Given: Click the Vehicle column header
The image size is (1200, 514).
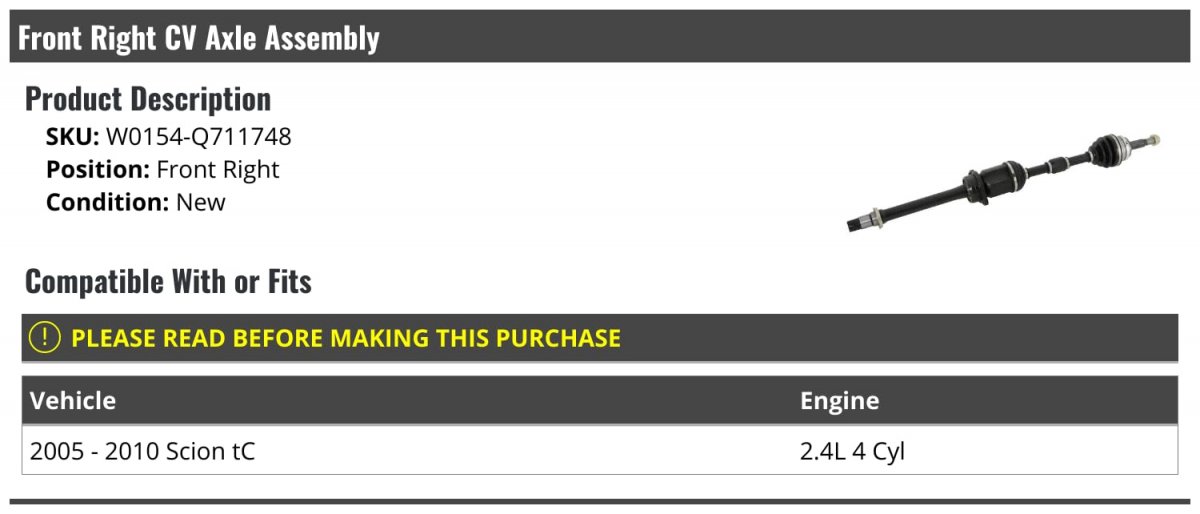Looking at the screenshot, I should [x=73, y=401].
